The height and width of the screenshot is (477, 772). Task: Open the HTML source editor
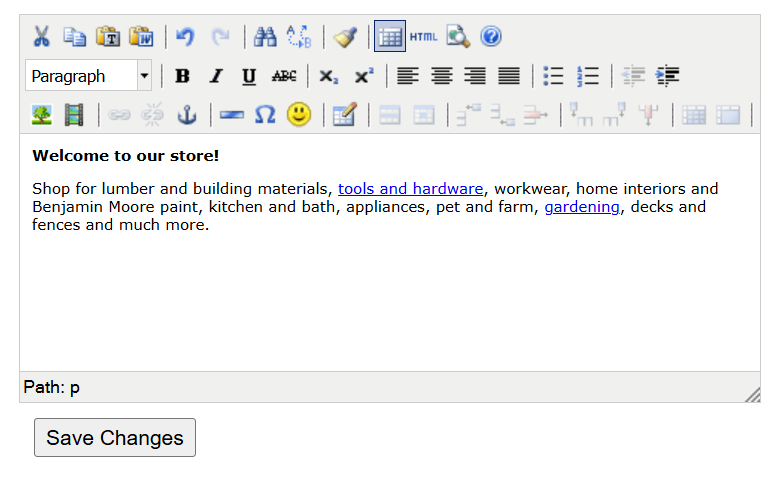pyautogui.click(x=423, y=37)
